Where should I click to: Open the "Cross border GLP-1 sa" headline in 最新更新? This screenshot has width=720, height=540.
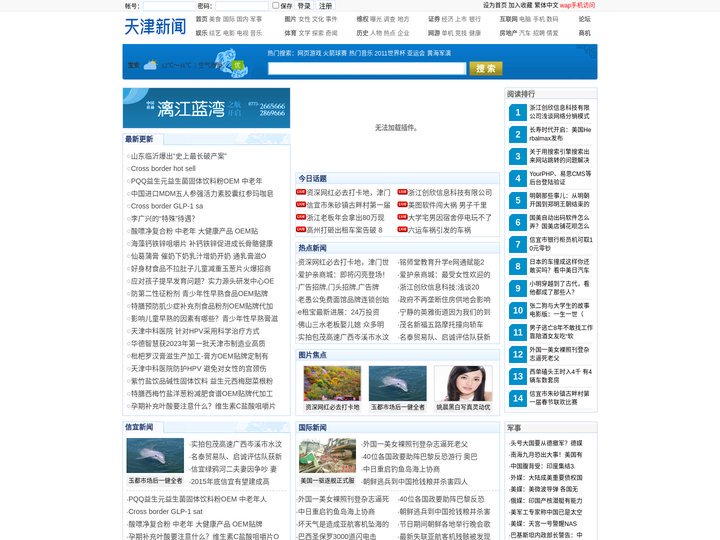167,206
